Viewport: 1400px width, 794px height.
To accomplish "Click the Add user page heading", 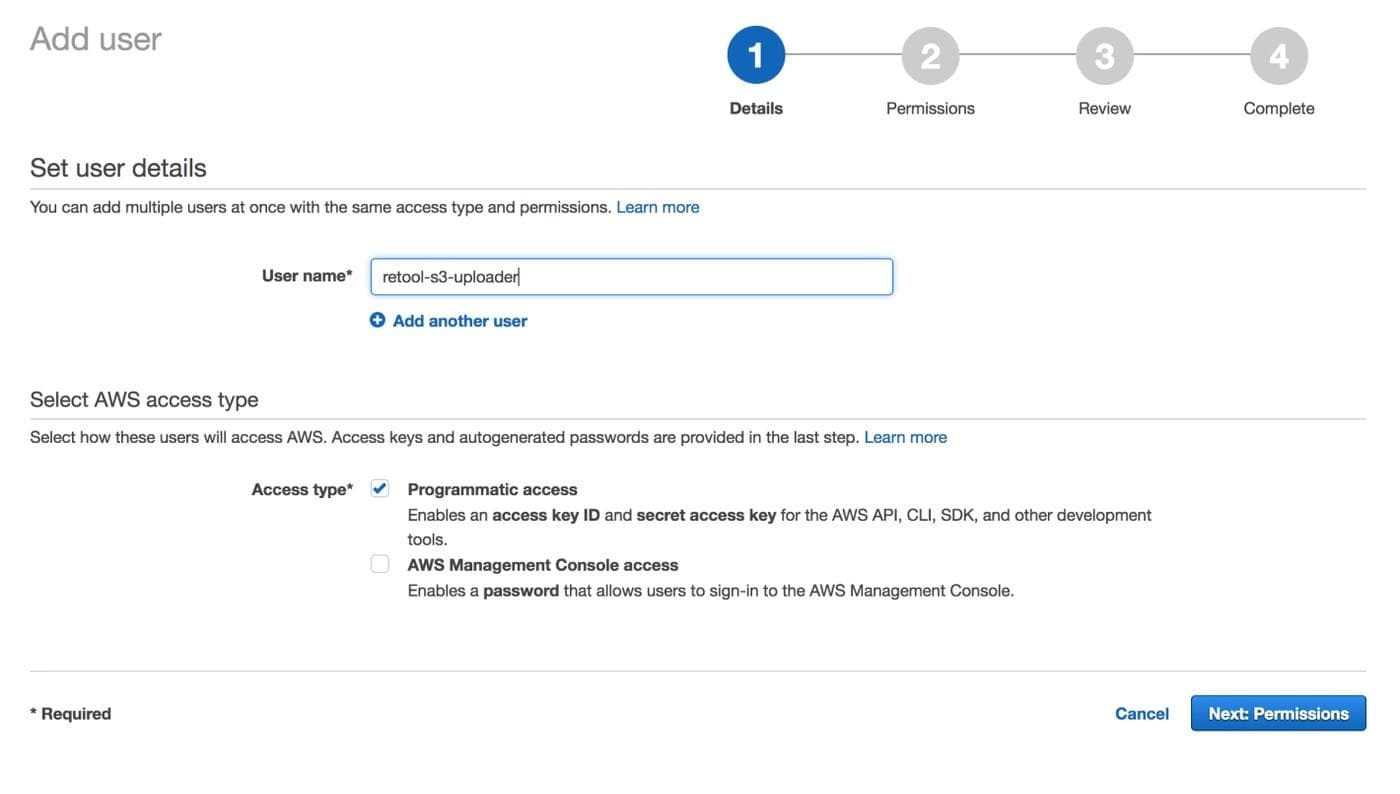I will coord(96,39).
